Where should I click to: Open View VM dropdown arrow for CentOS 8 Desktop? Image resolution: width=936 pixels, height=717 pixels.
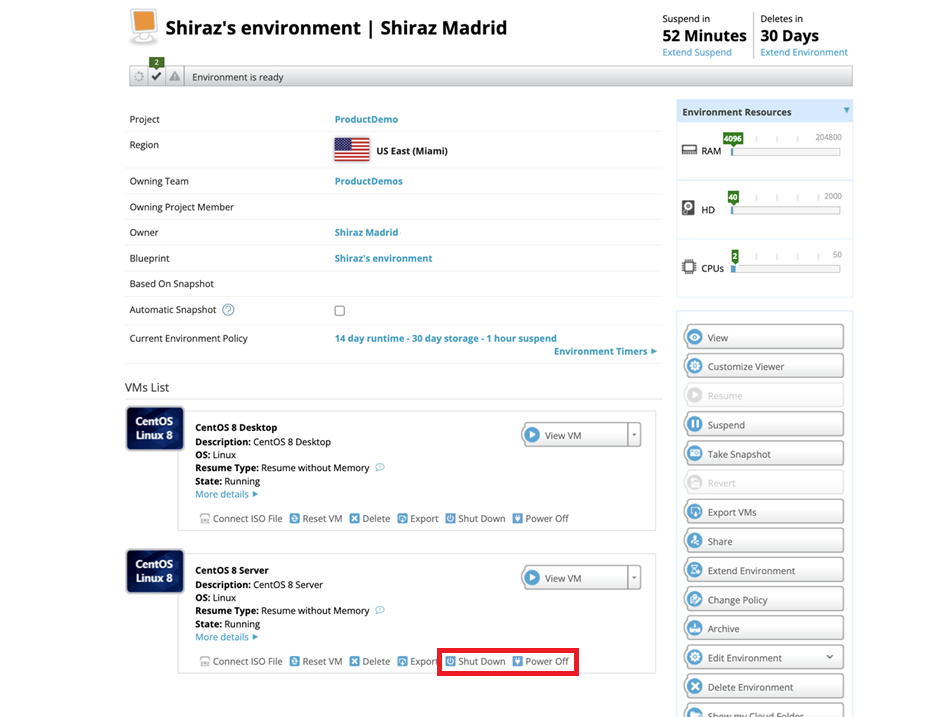[x=634, y=435]
